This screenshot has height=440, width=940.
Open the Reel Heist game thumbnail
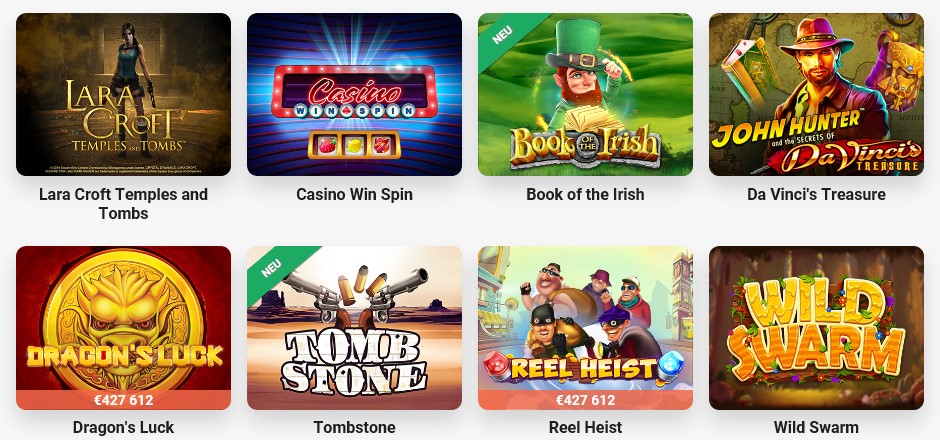pyautogui.click(x=585, y=328)
